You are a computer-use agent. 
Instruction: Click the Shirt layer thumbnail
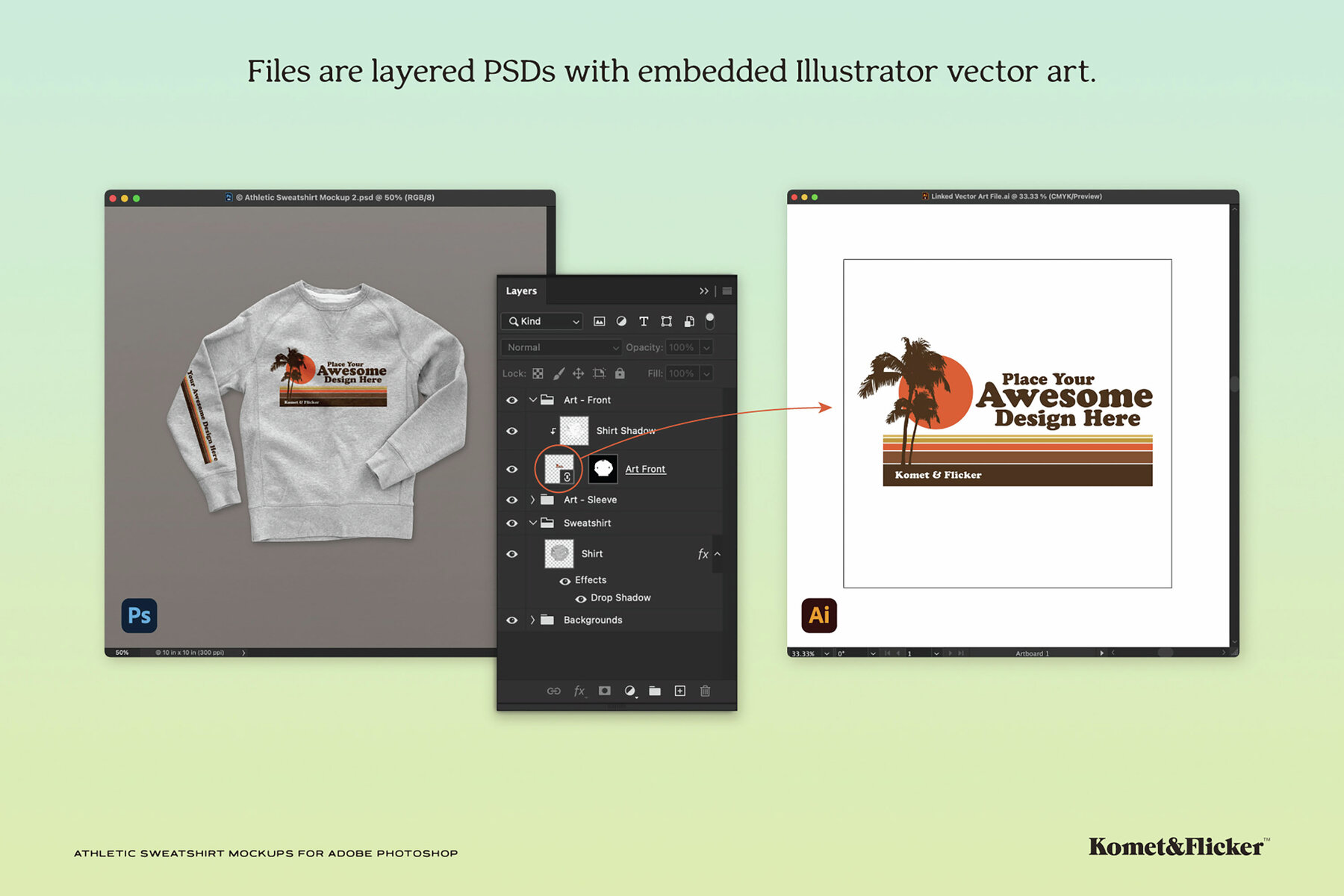[559, 553]
